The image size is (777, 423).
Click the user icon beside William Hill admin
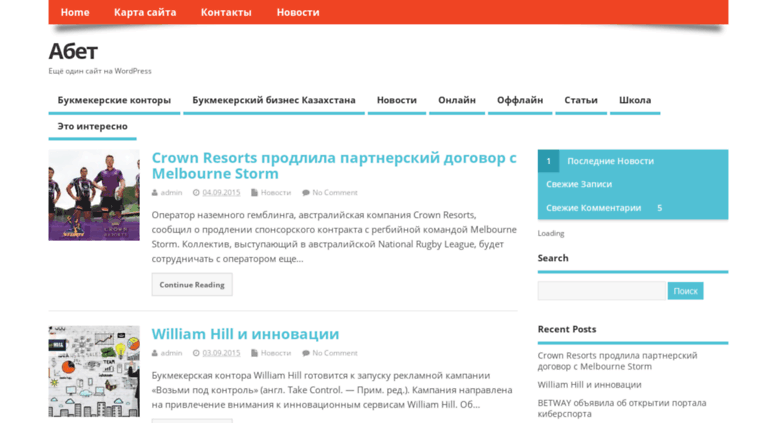click(155, 353)
